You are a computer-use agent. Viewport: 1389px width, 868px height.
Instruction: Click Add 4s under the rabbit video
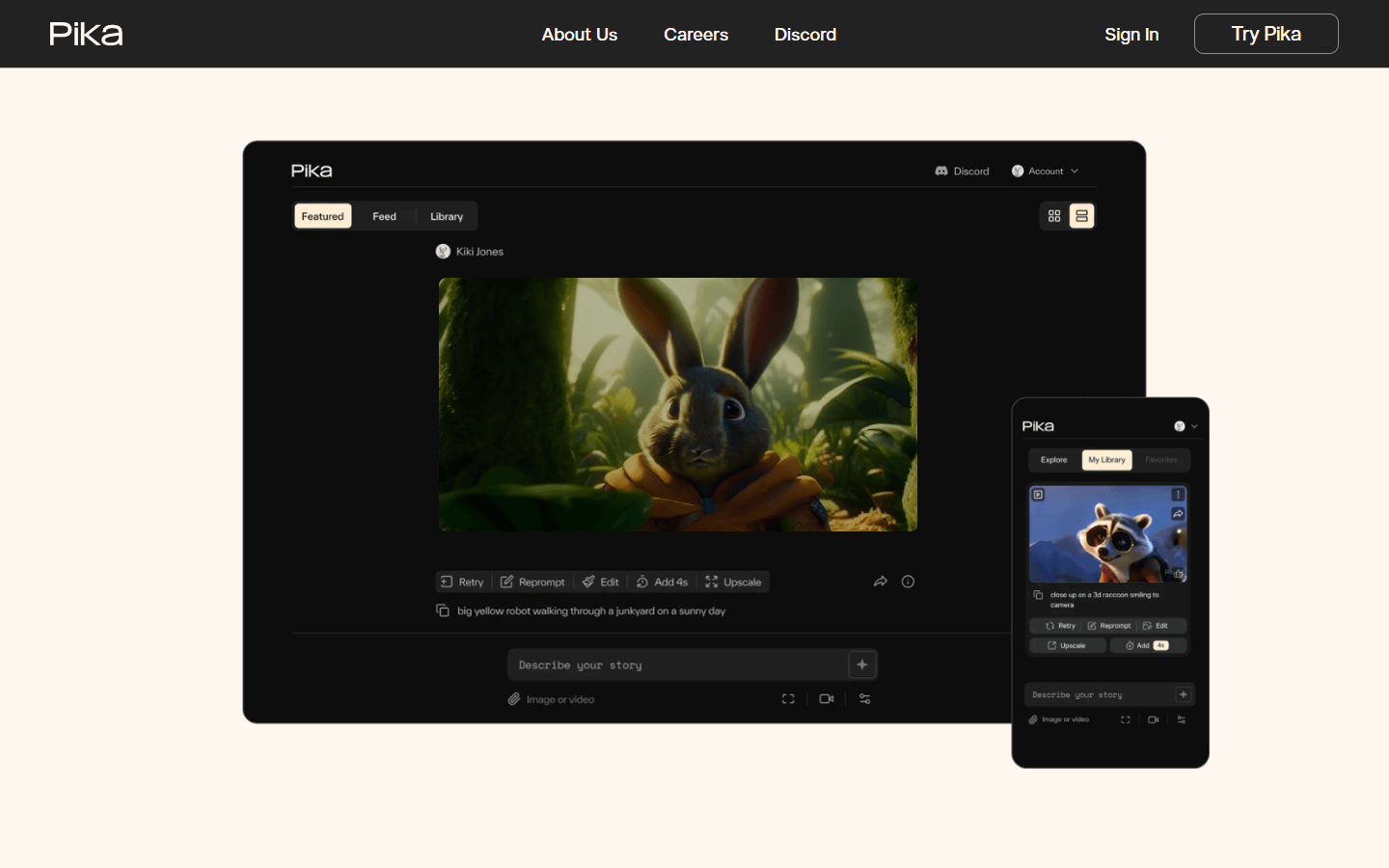coord(662,582)
